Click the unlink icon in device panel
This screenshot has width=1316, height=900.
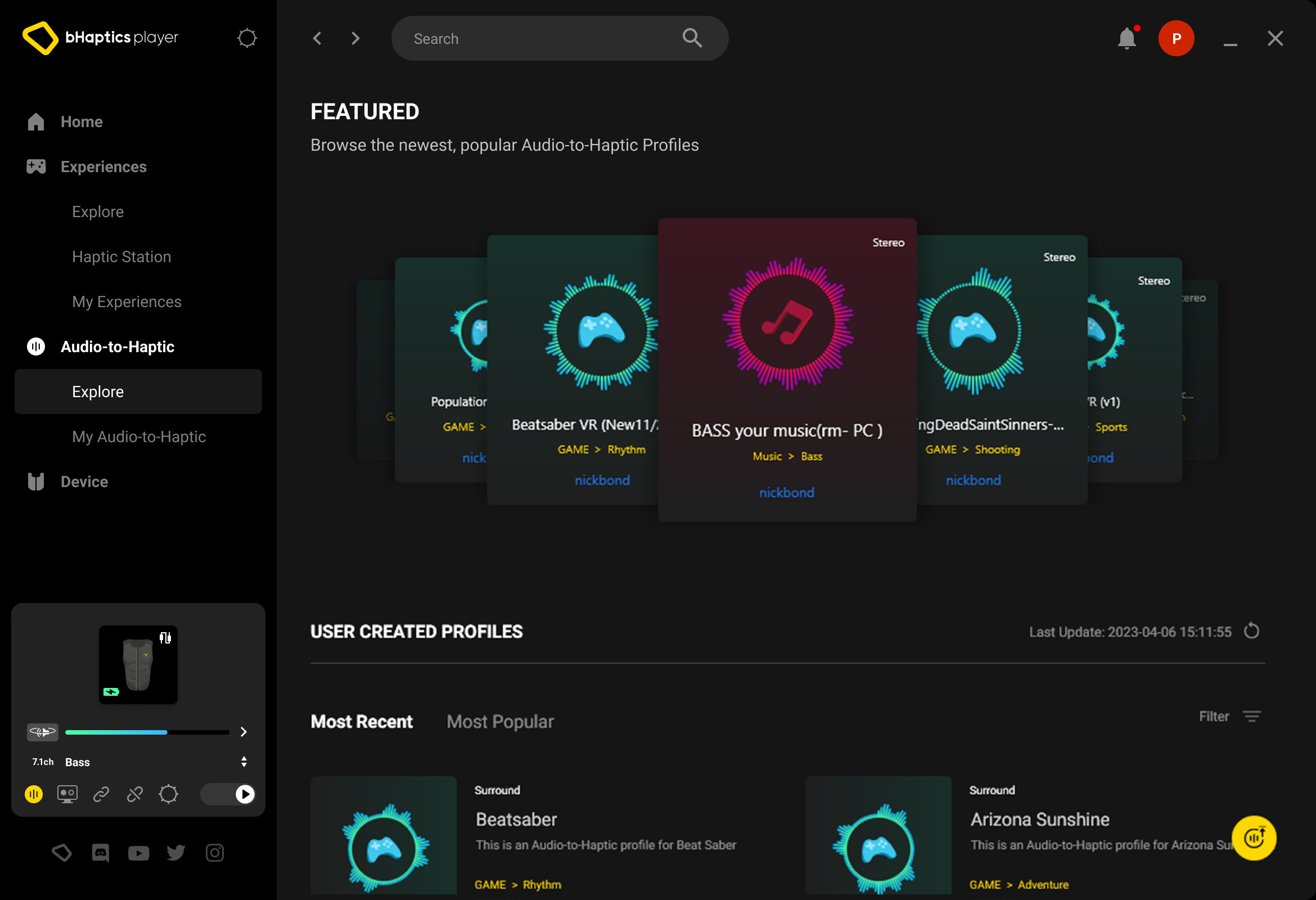(135, 794)
